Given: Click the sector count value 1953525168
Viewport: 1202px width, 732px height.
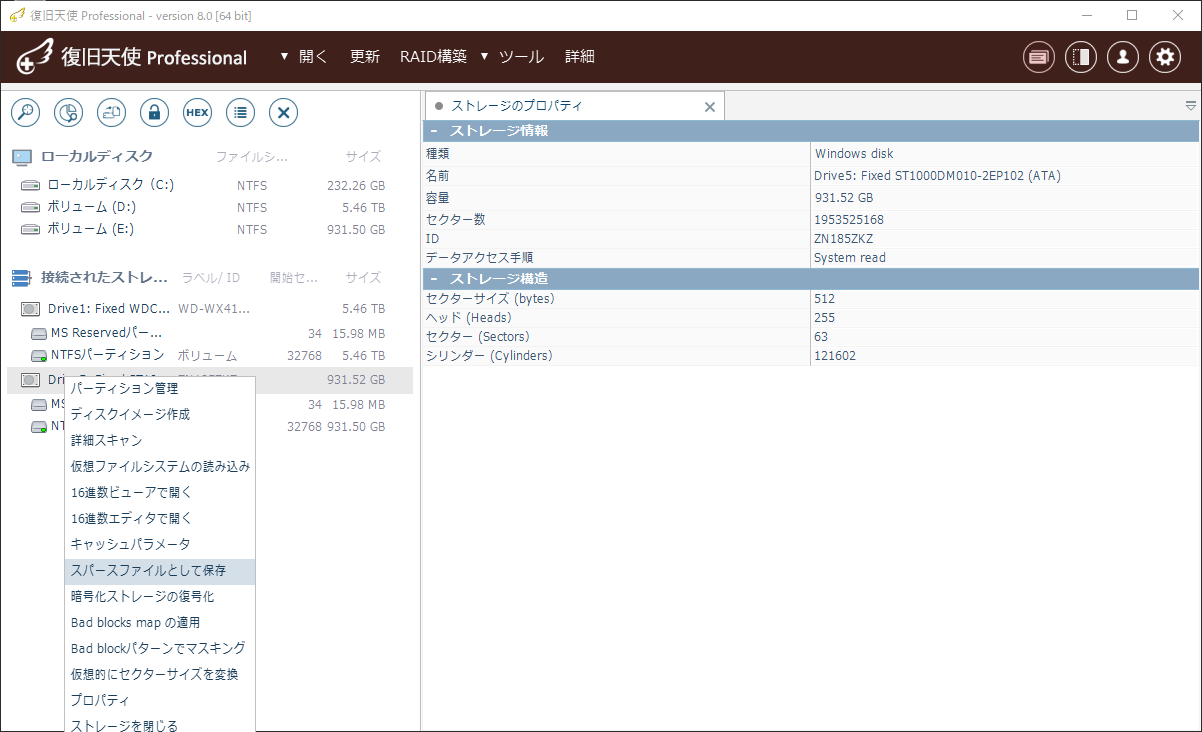Looking at the screenshot, I should (849, 220).
